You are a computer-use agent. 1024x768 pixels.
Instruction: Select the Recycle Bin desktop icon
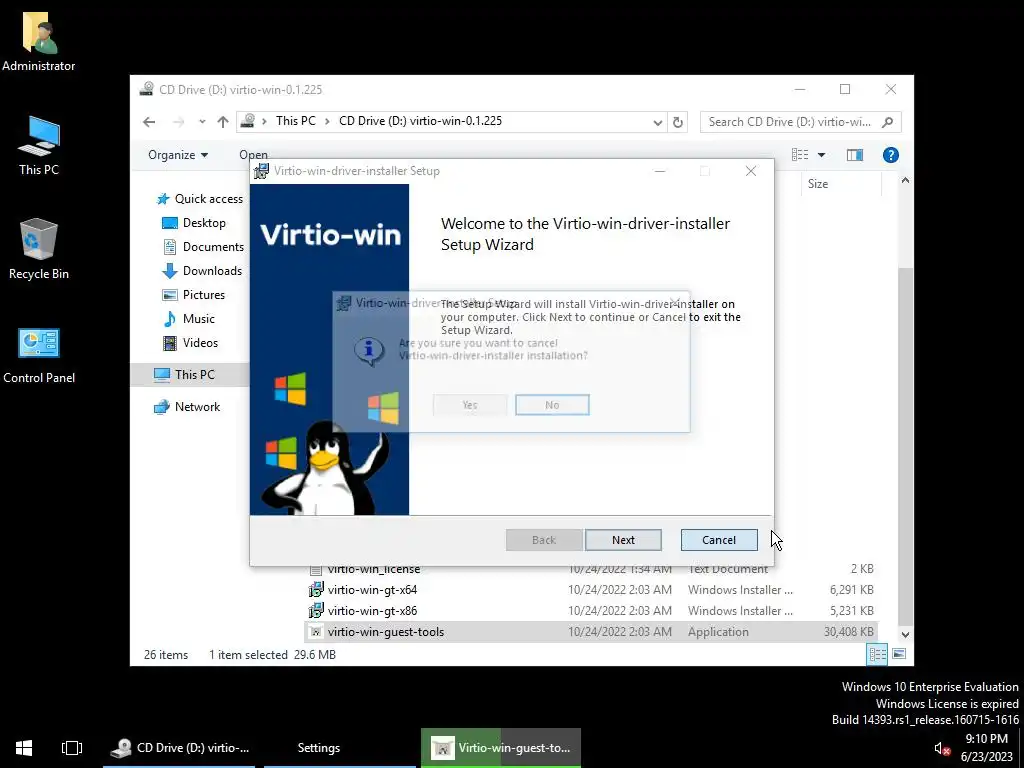click(39, 249)
